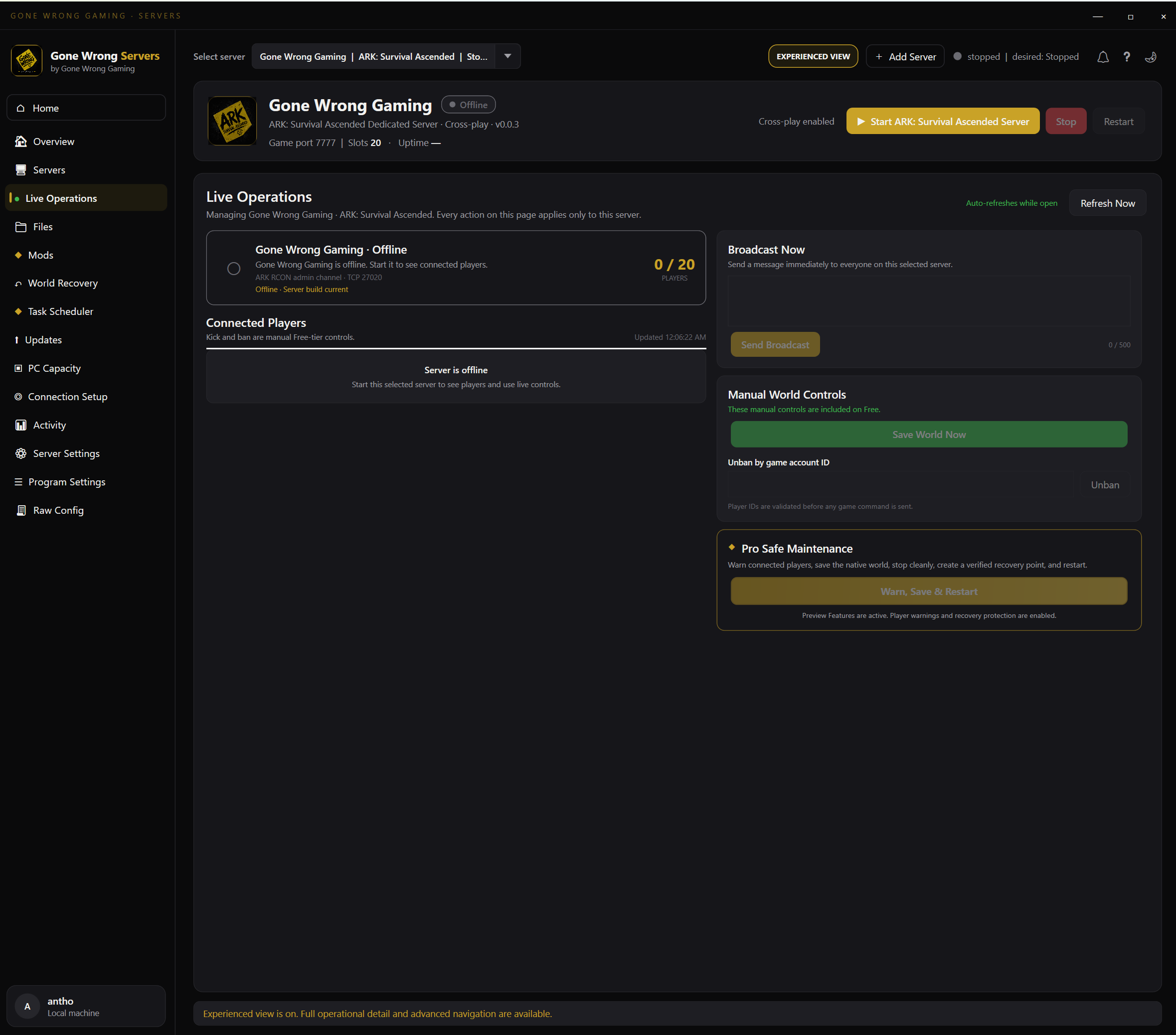Click the Overview sidebar icon
Screen dimensions: 1176x1035
pyautogui.click(x=21, y=142)
